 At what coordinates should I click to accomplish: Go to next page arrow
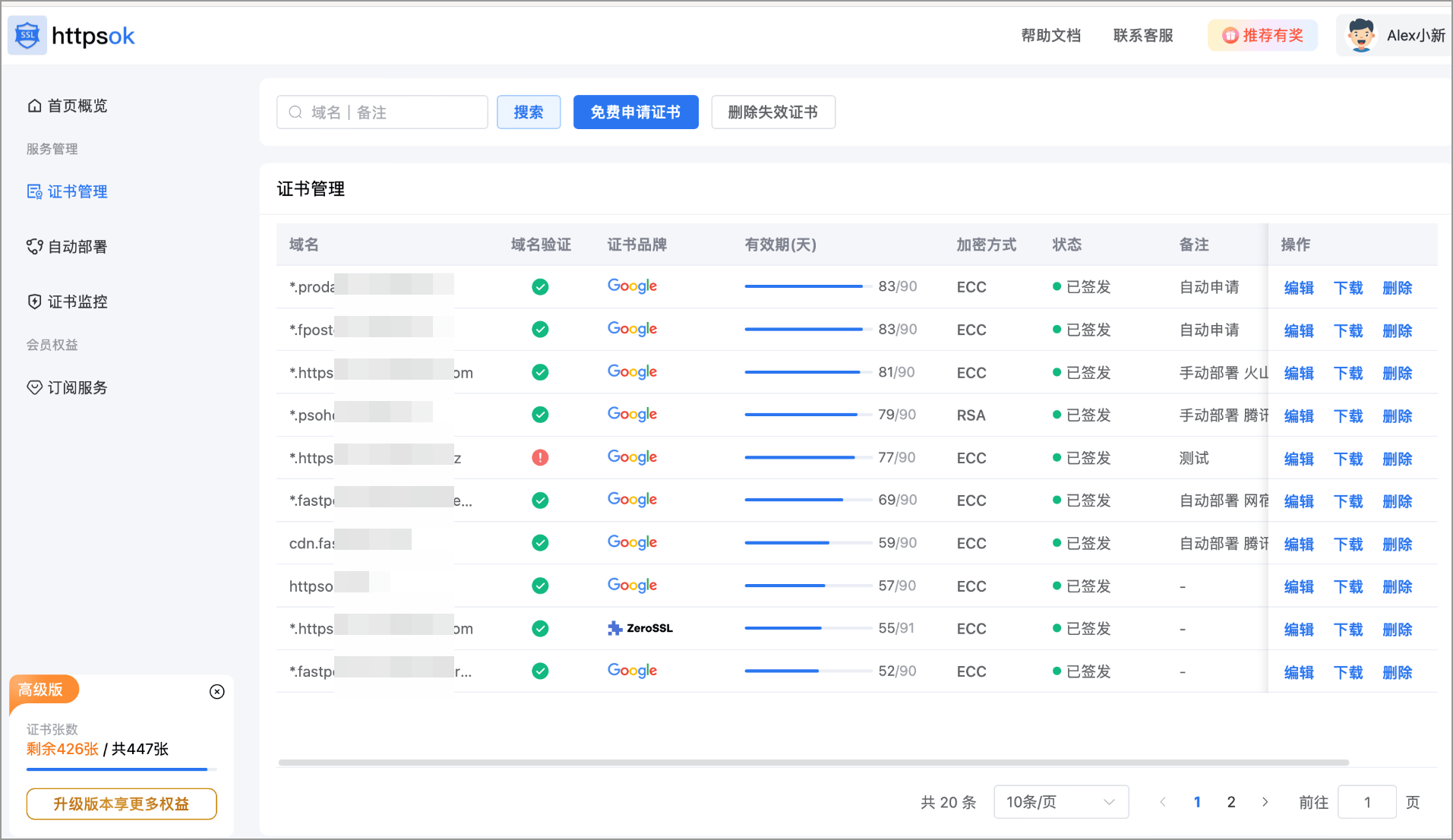point(1265,802)
